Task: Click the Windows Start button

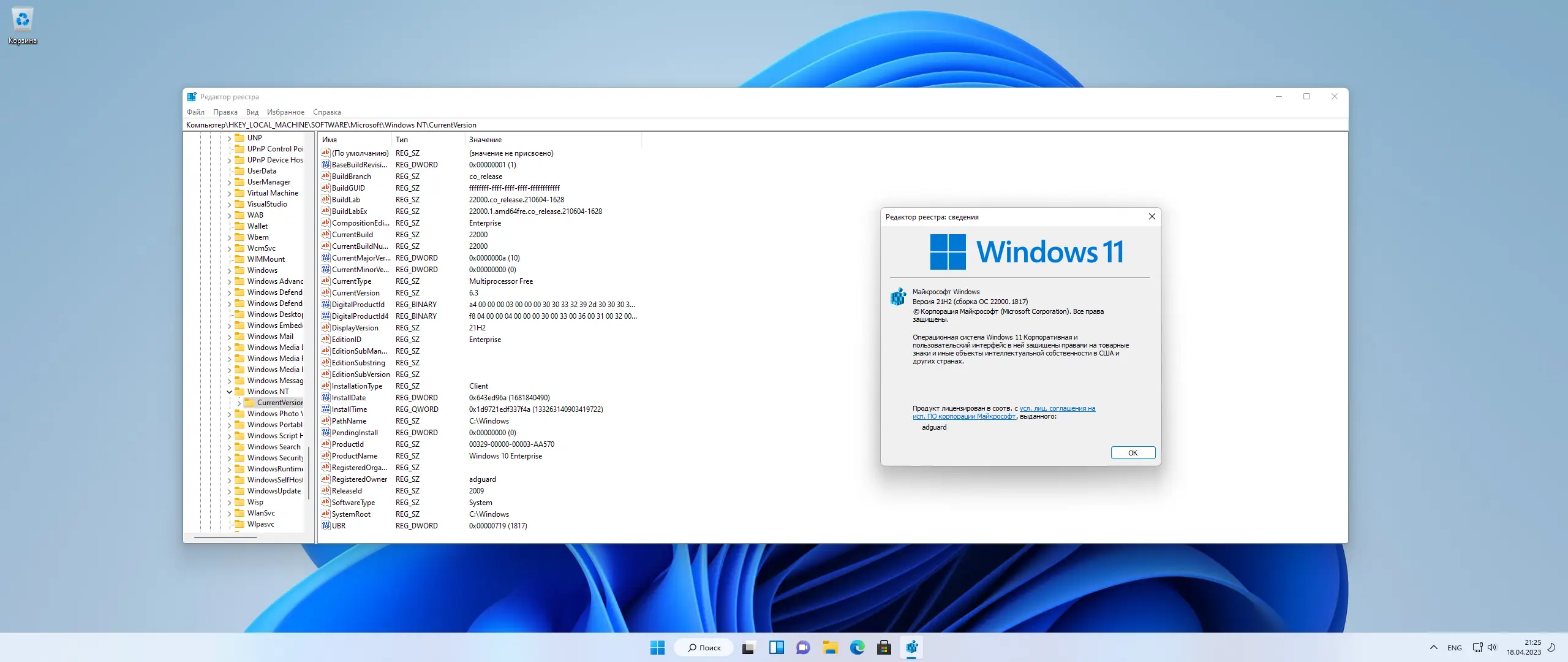Action: (657, 647)
